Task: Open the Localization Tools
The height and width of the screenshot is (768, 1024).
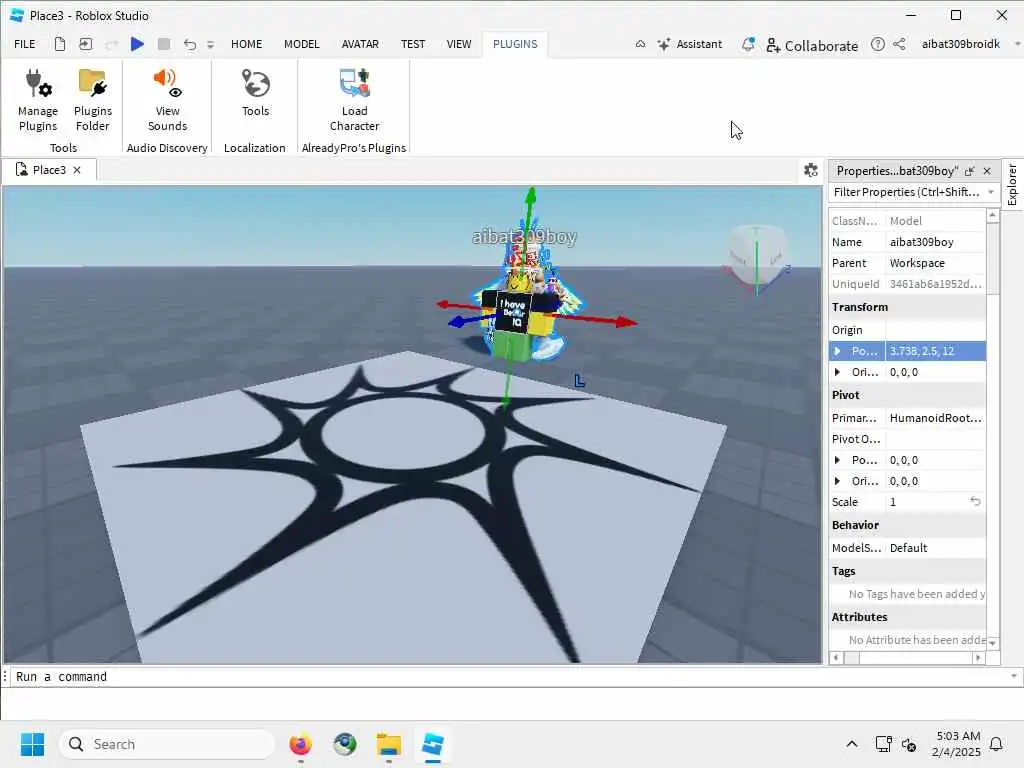Action: click(255, 93)
